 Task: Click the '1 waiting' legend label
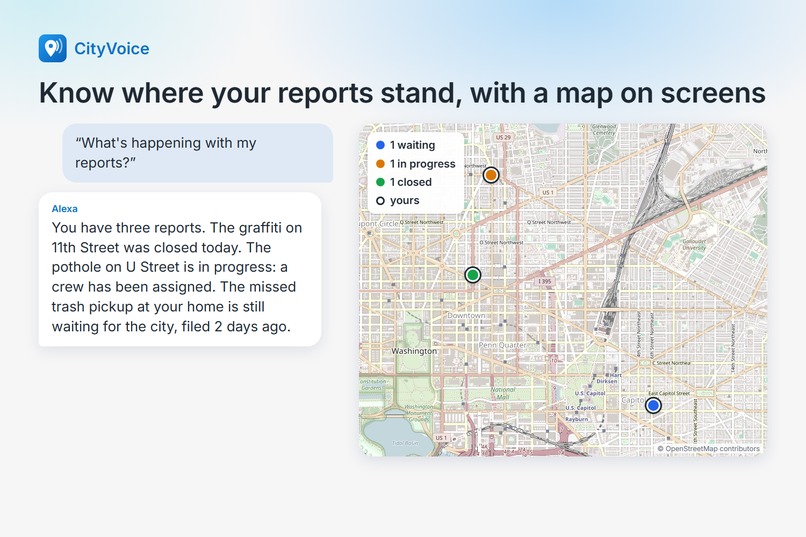point(412,145)
